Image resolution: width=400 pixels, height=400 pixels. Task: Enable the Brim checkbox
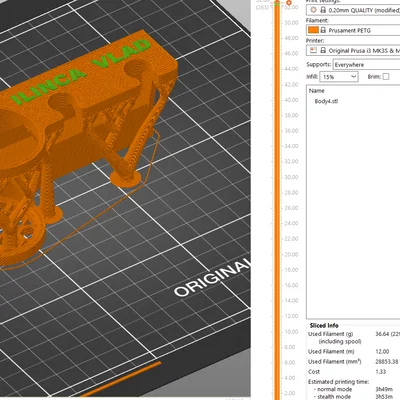[386, 77]
